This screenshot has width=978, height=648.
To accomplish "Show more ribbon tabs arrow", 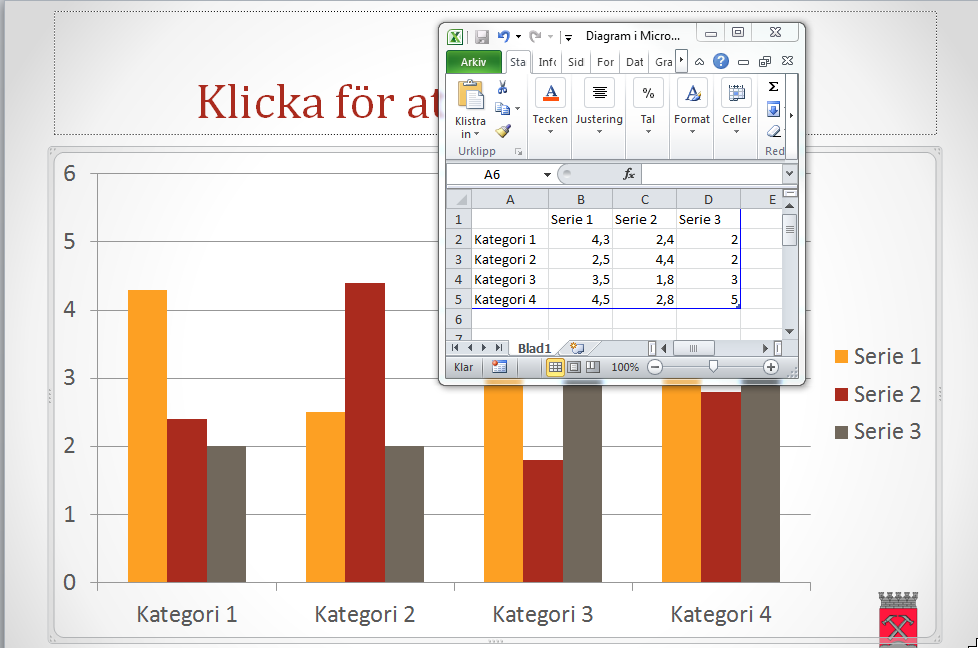I will [x=682, y=60].
